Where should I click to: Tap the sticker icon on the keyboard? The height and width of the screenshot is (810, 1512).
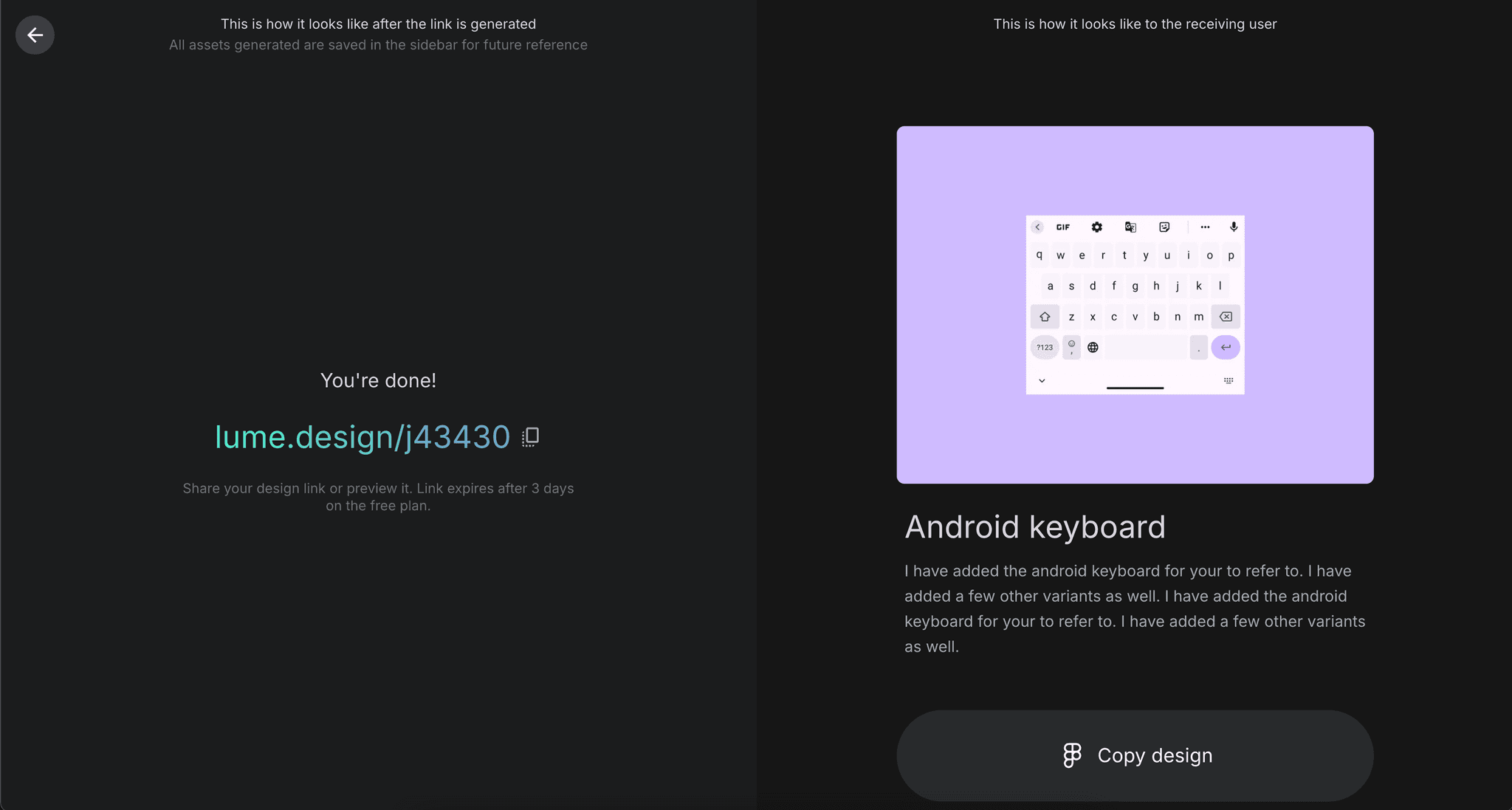coord(1164,227)
